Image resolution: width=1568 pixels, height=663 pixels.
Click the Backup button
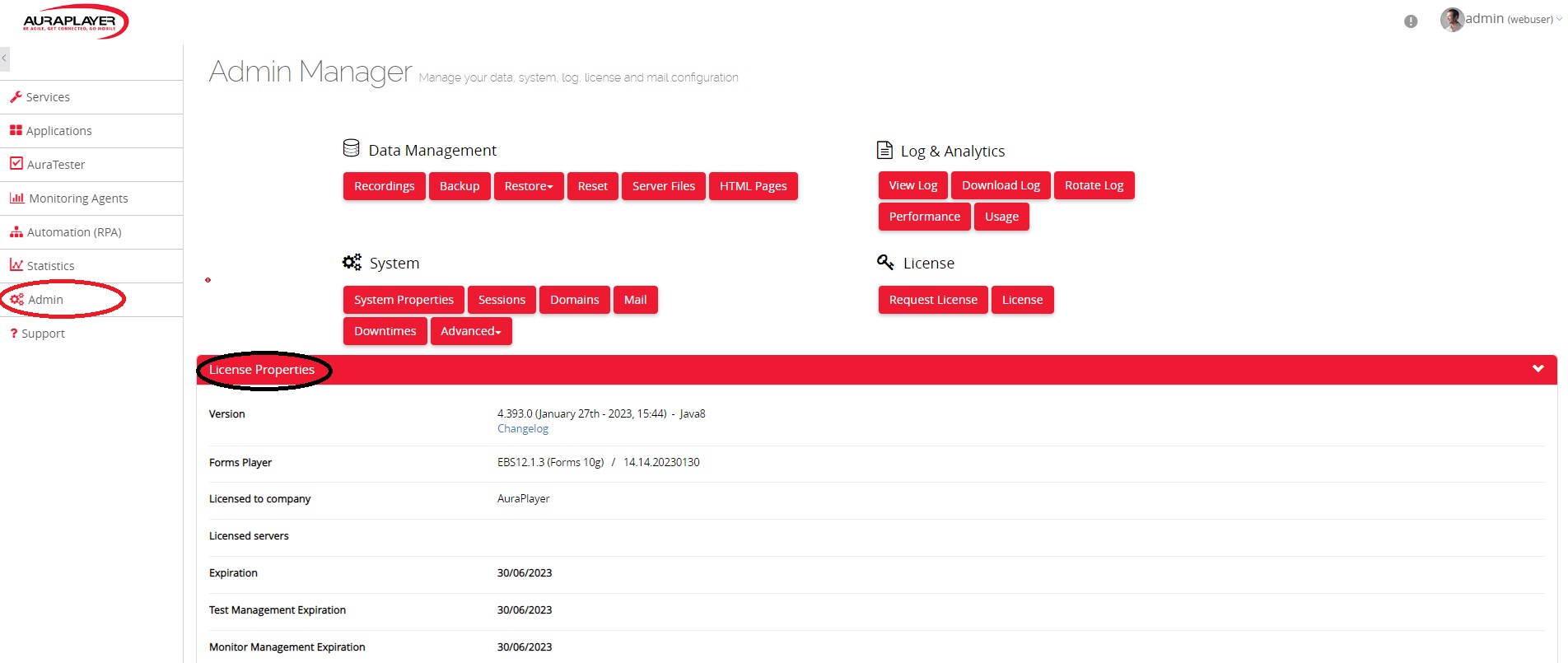click(x=460, y=186)
